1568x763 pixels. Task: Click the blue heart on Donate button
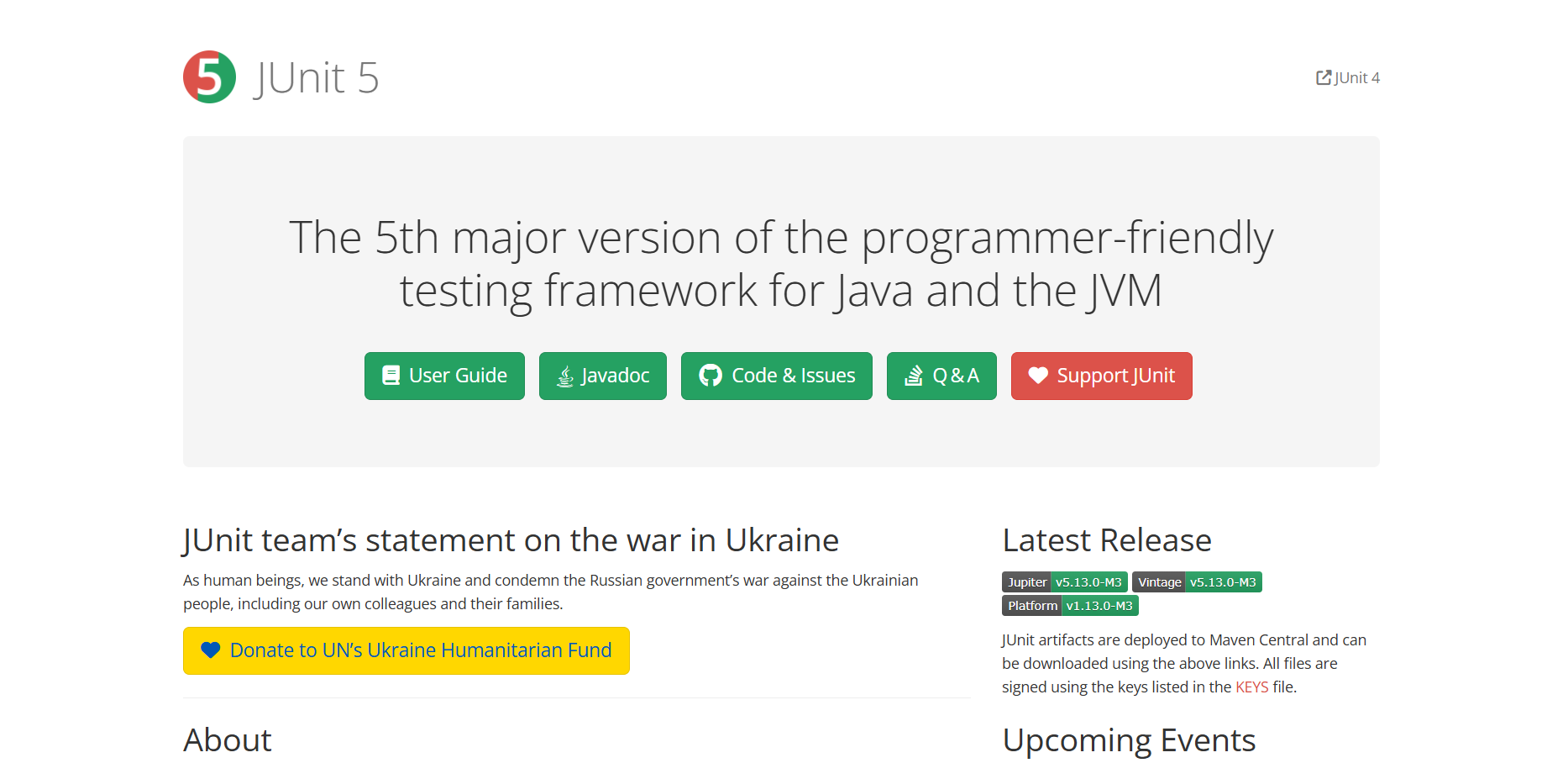coord(211,650)
